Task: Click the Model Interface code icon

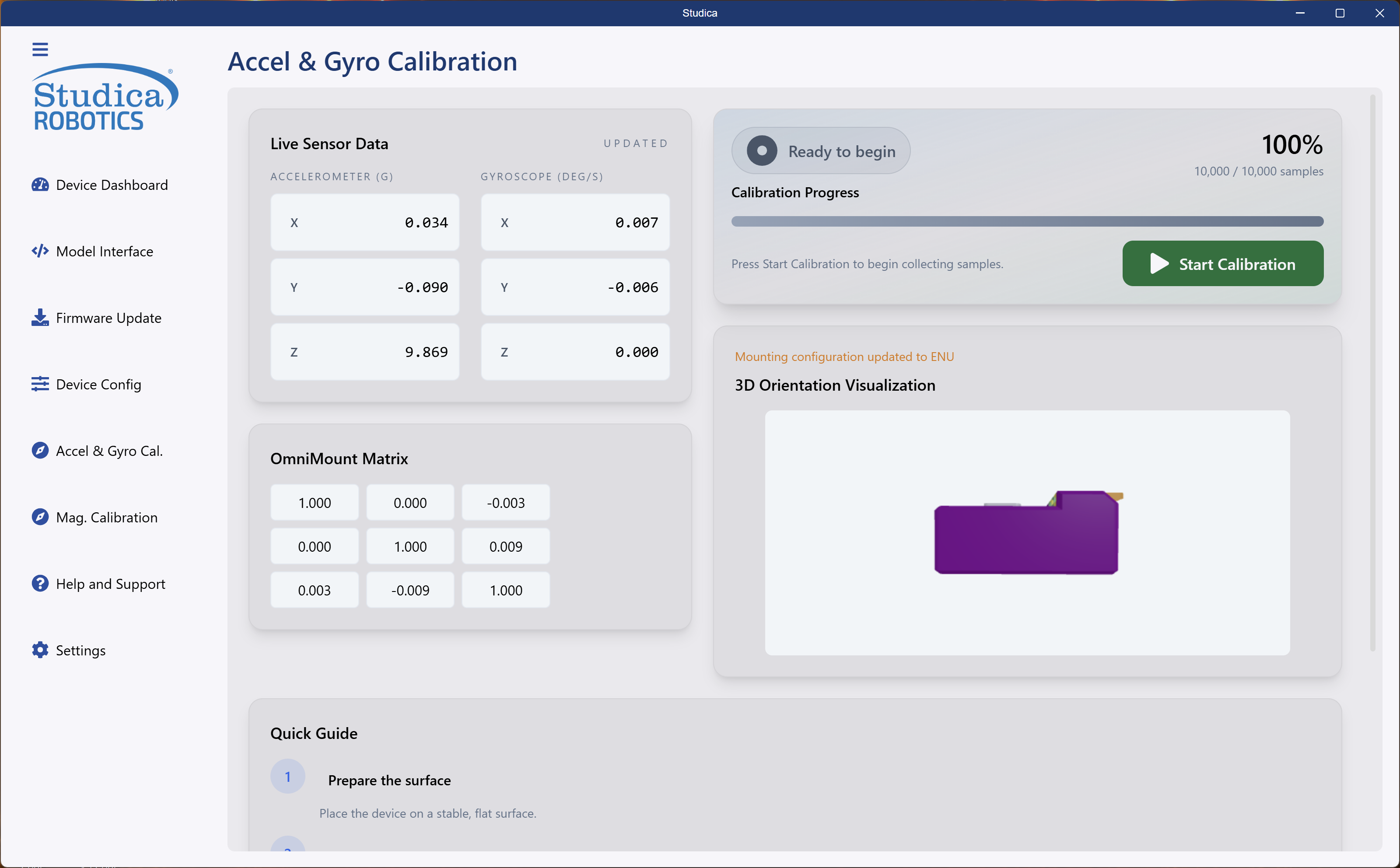Action: [40, 252]
